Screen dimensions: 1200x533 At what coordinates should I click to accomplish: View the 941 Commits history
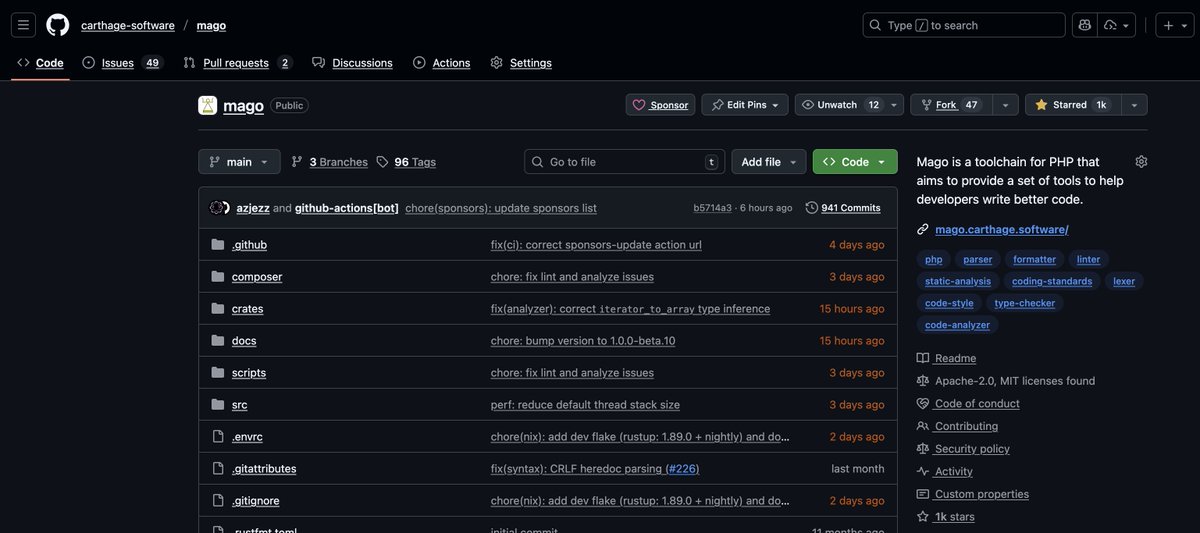click(843, 208)
